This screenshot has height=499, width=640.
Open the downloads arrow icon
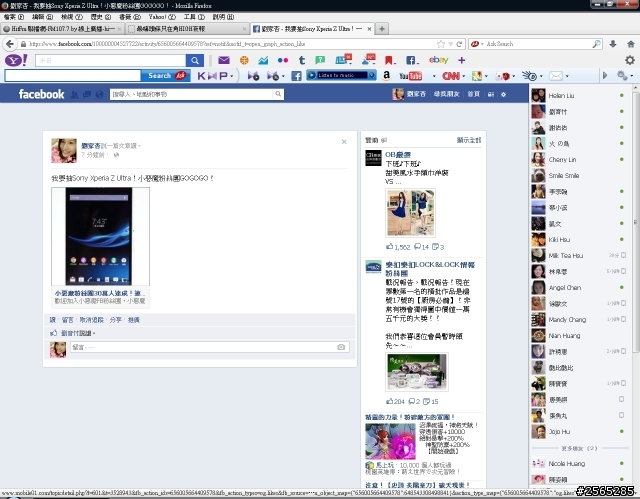[x=613, y=44]
